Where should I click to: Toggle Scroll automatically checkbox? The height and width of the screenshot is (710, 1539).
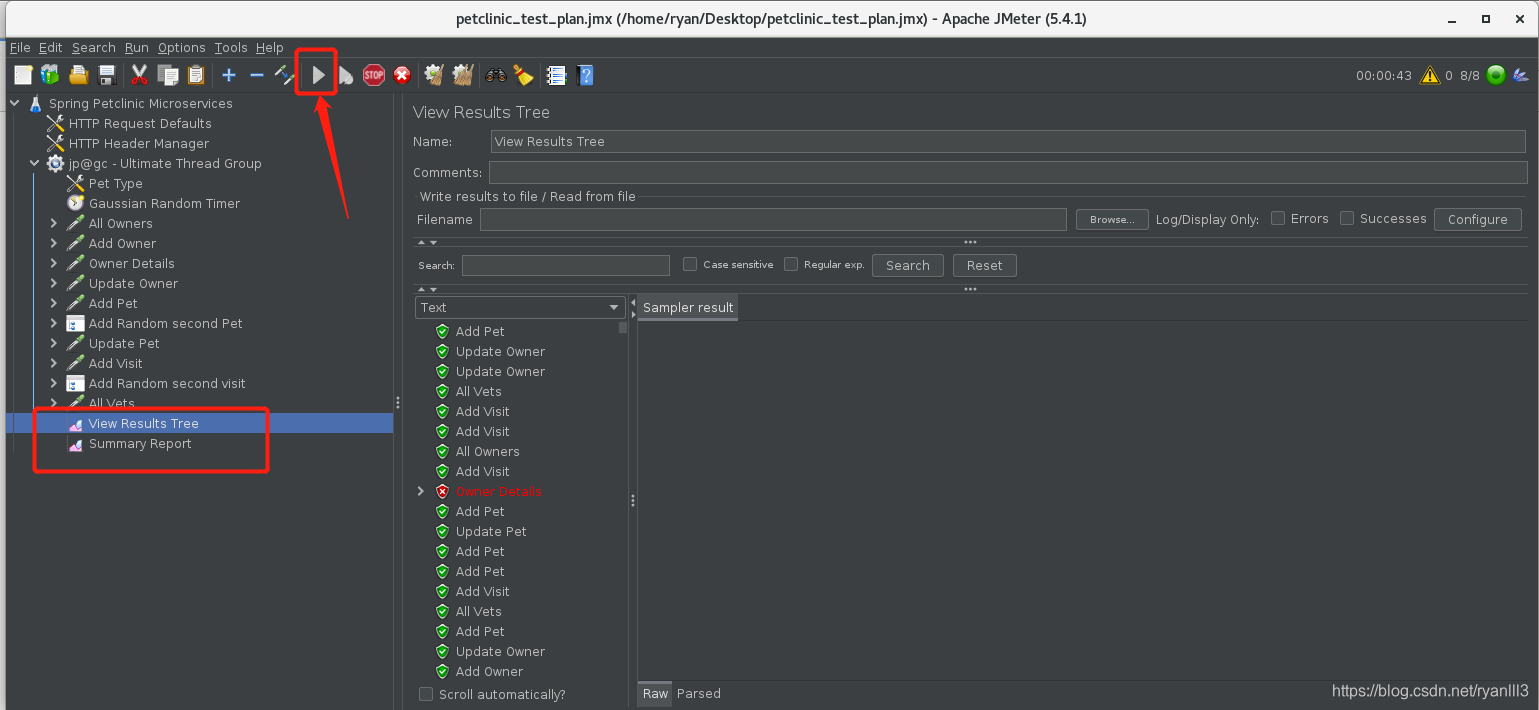[426, 694]
